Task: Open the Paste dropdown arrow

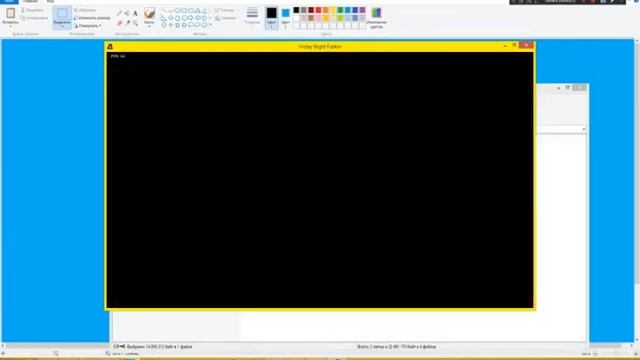Action: click(x=11, y=26)
